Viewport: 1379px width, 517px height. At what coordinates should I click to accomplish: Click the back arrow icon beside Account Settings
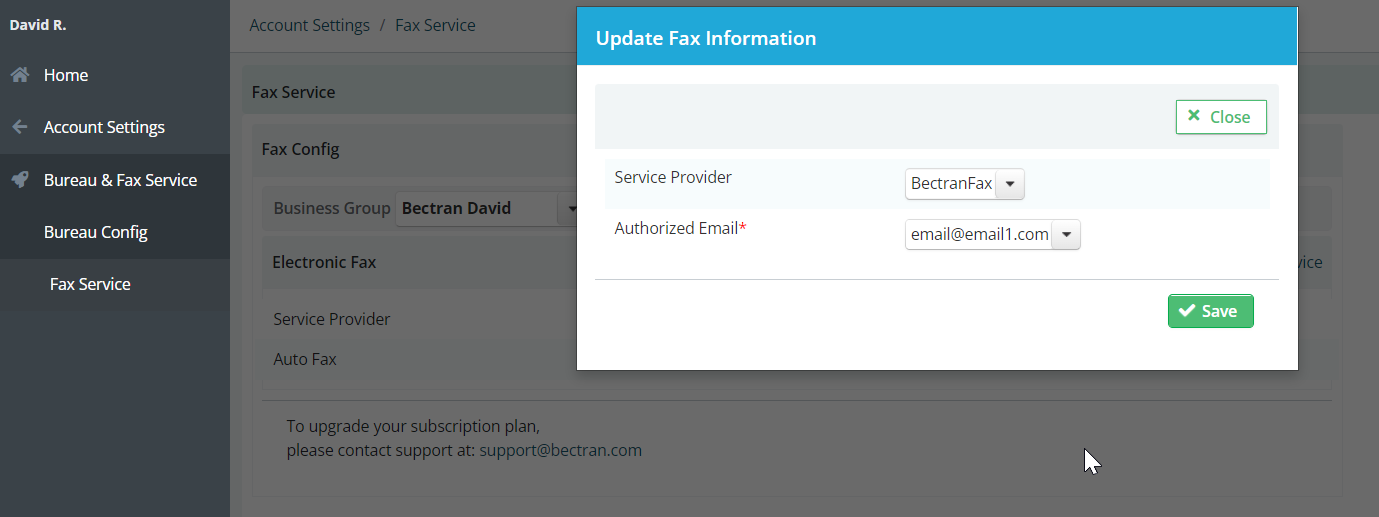19,127
